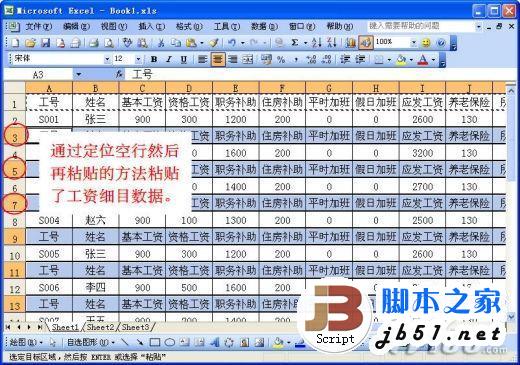Open the Paste options dropdown arrow
Screen dimensions: 520x365
click(201, 43)
